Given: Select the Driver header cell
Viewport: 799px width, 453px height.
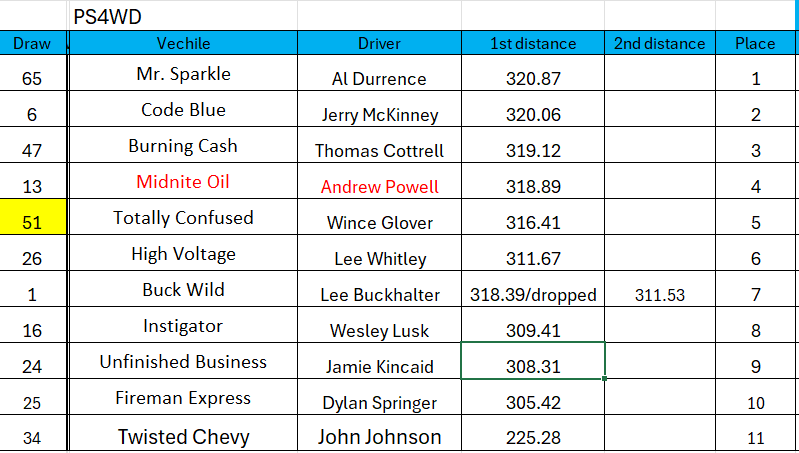Looking at the screenshot, I should 379,43.
